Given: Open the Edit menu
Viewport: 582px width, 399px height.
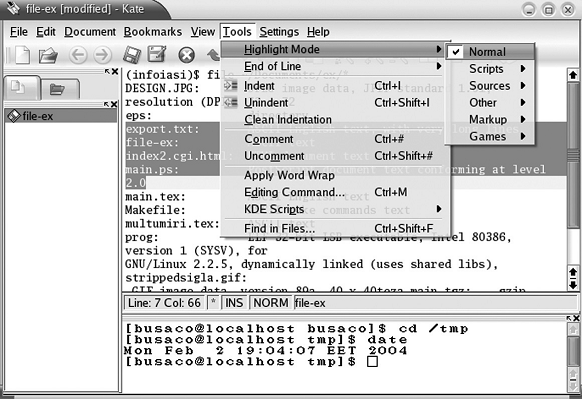Looking at the screenshot, I should [x=46, y=32].
